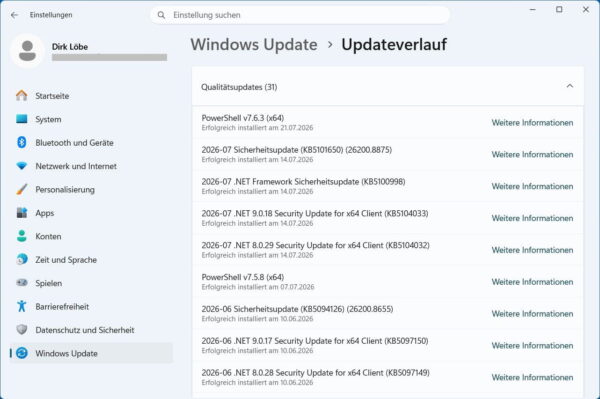This screenshot has width=600, height=399.
Task: Open Weitere Informationen for KB5104032
Action: [532, 250]
